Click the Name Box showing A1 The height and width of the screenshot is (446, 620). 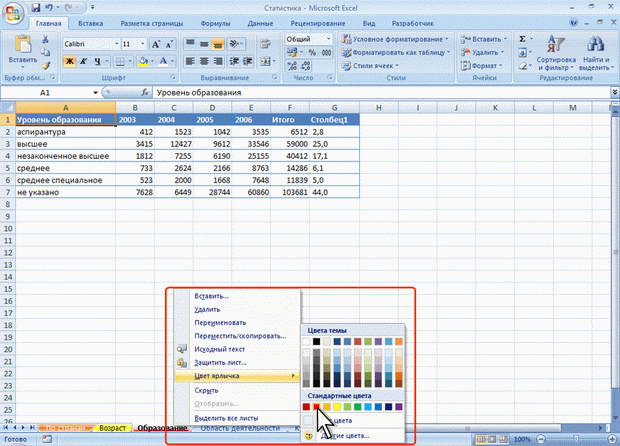(45, 93)
